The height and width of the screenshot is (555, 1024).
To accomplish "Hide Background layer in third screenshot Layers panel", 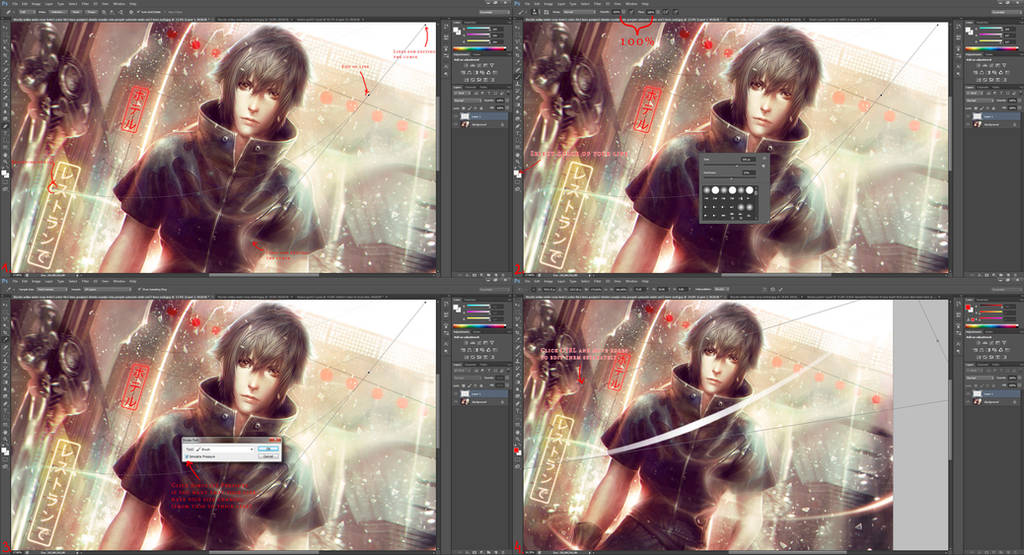I will tap(456, 402).
